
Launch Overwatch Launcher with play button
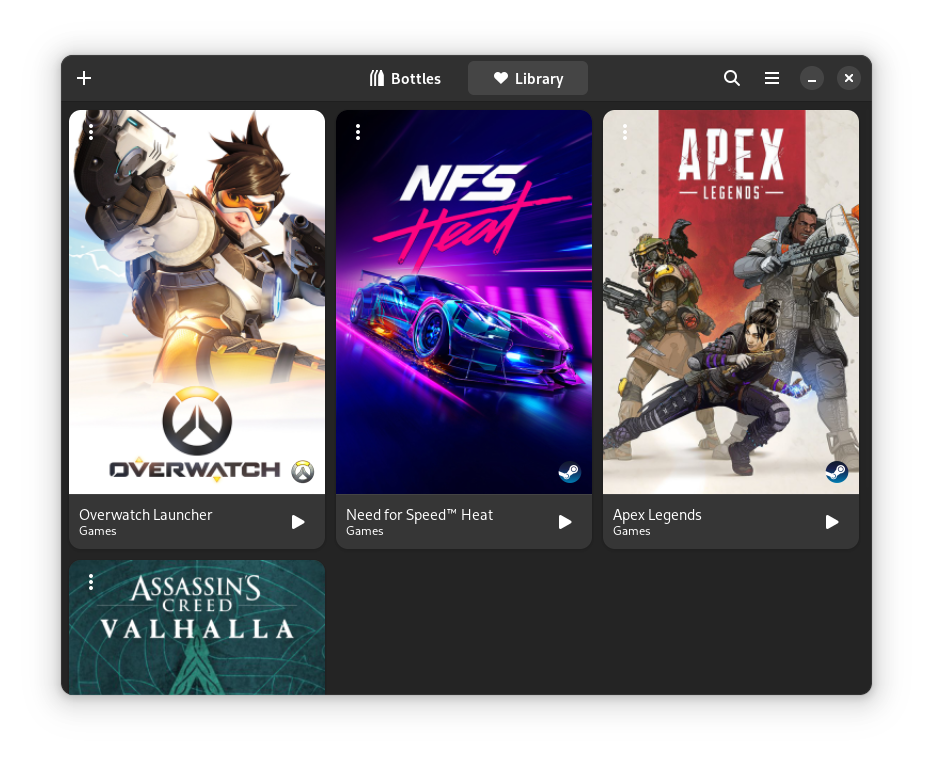(x=298, y=522)
